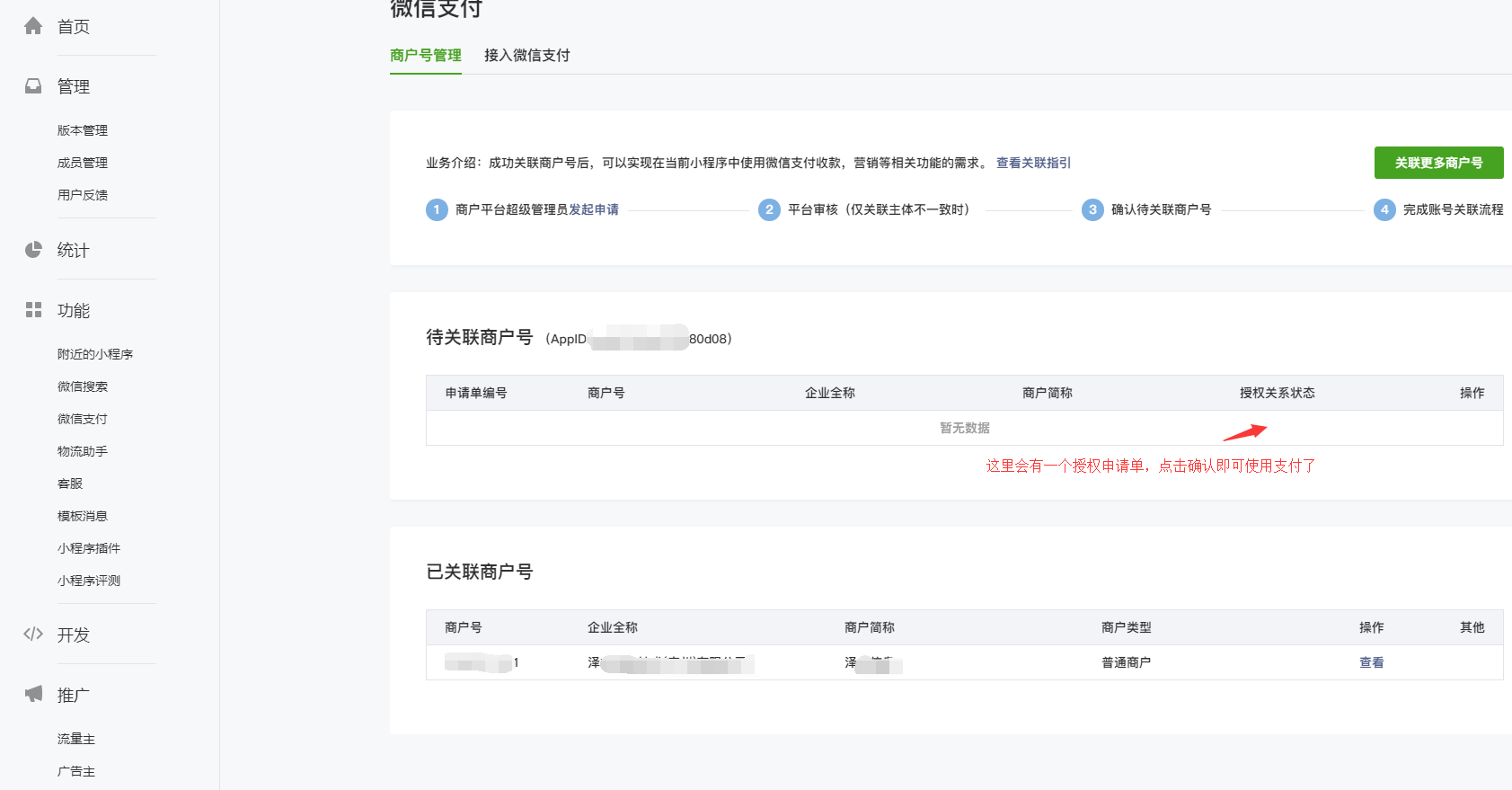Click step 1 circle indicator

click(437, 209)
